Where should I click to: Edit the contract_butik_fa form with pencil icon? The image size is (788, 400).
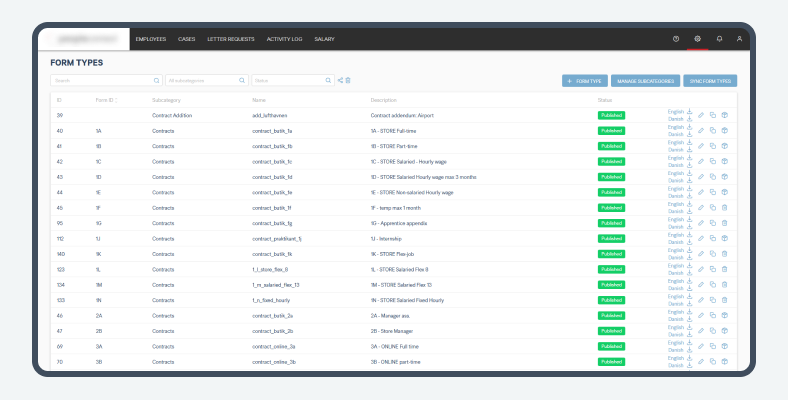[701, 131]
